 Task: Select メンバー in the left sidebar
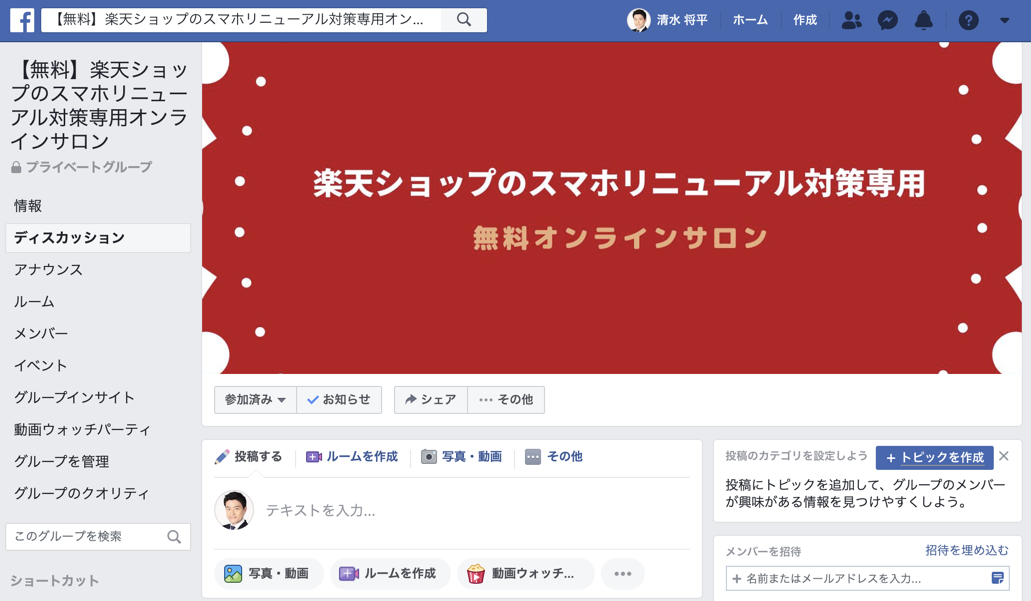coord(41,333)
